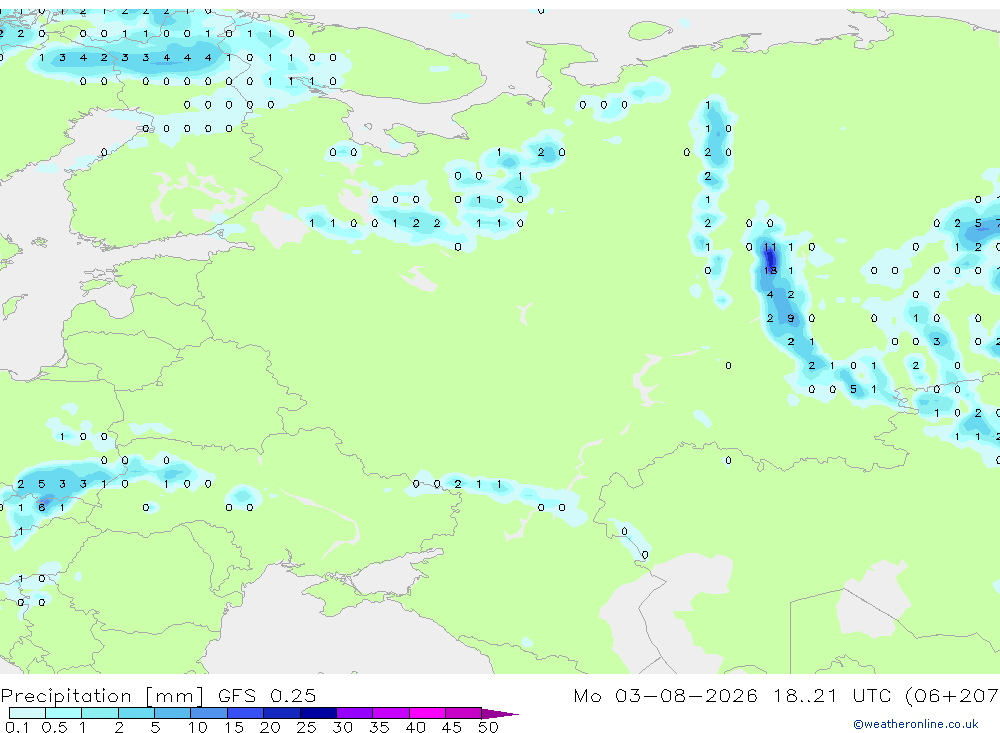Click the 1–2 mm legend color swatch
The image size is (1000, 733).
(100, 713)
